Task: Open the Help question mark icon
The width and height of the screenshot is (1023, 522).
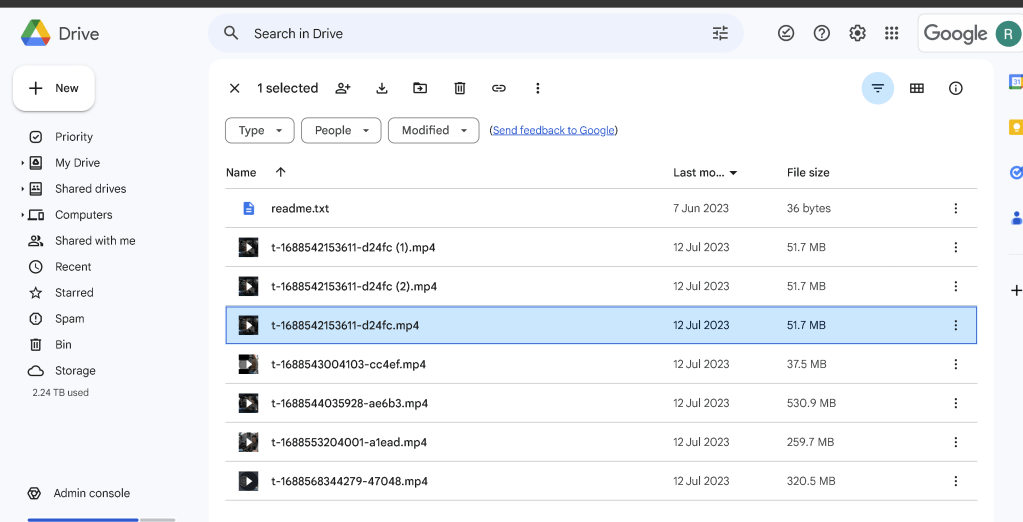Action: tap(821, 33)
